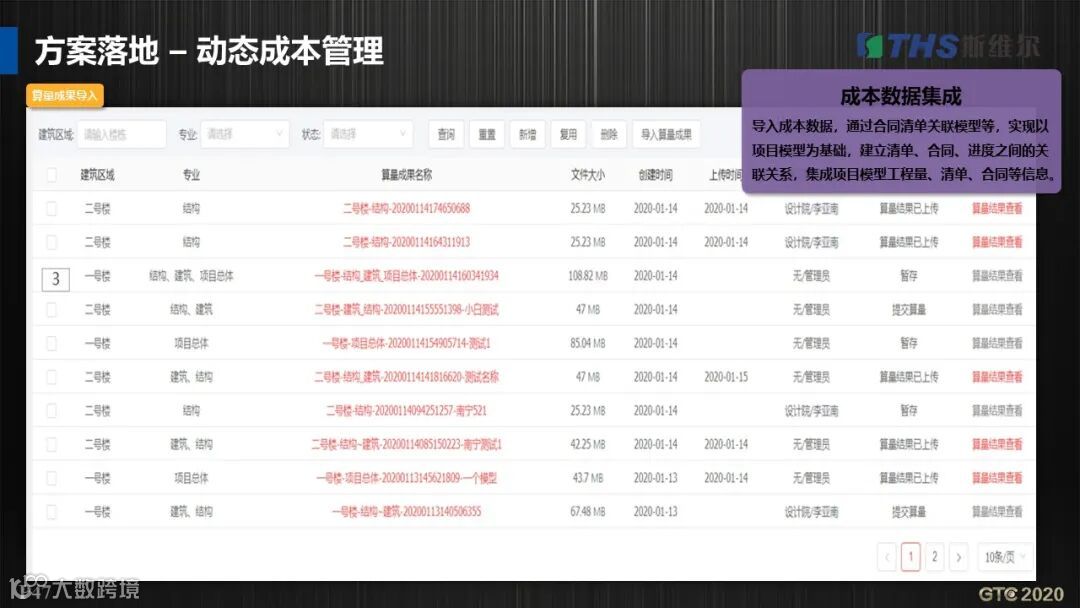The width and height of the screenshot is (1080, 608).
Task: Open link 一号楼-结构_建筑_项目总体-20200114160341934
Action: [406, 275]
